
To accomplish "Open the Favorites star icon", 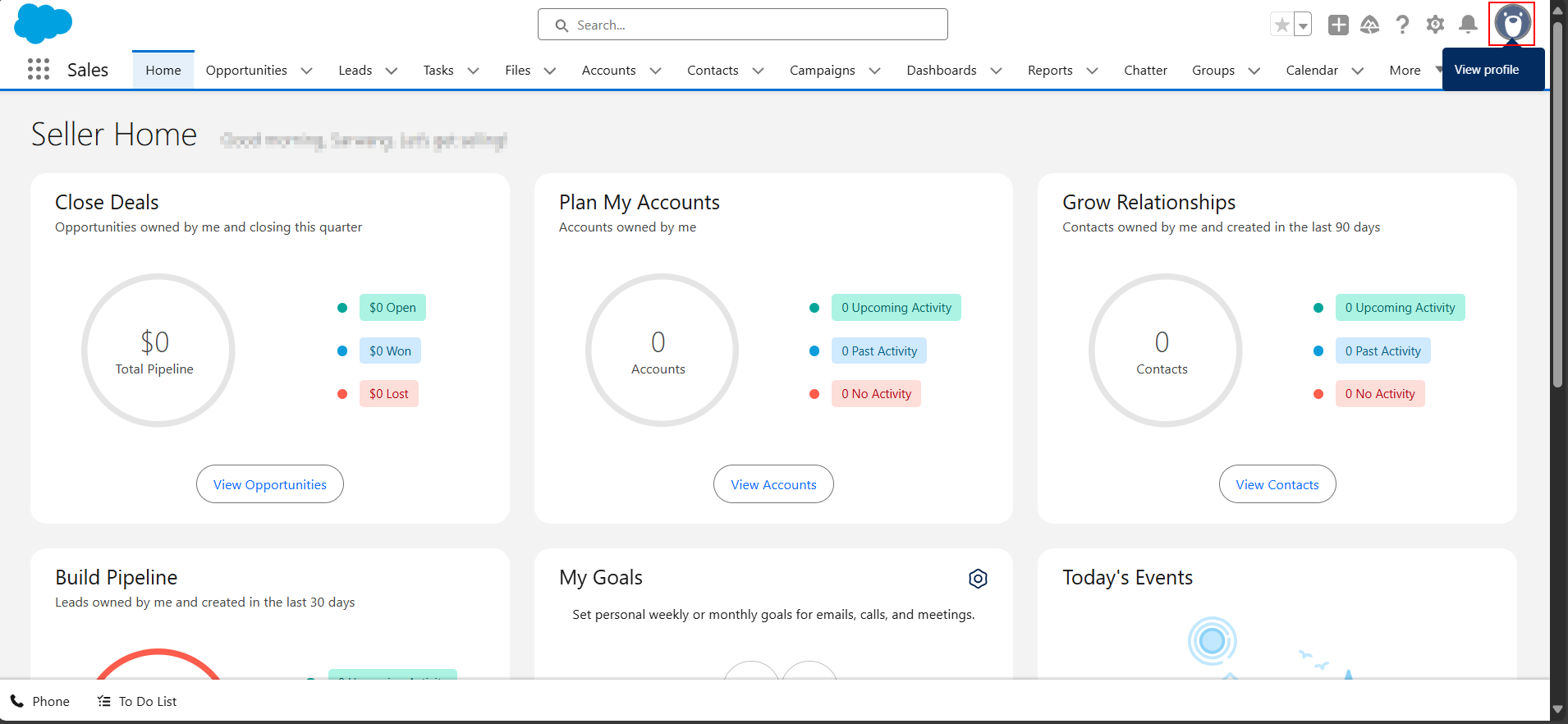I will click(x=1281, y=25).
